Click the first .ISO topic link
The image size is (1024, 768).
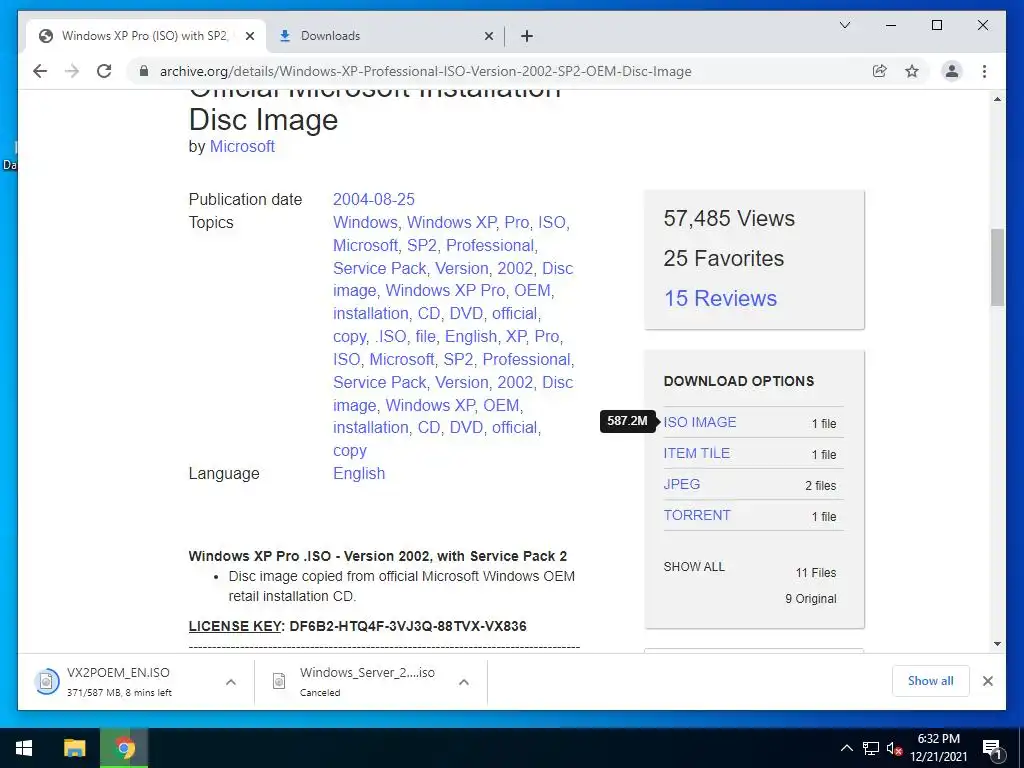coord(391,336)
